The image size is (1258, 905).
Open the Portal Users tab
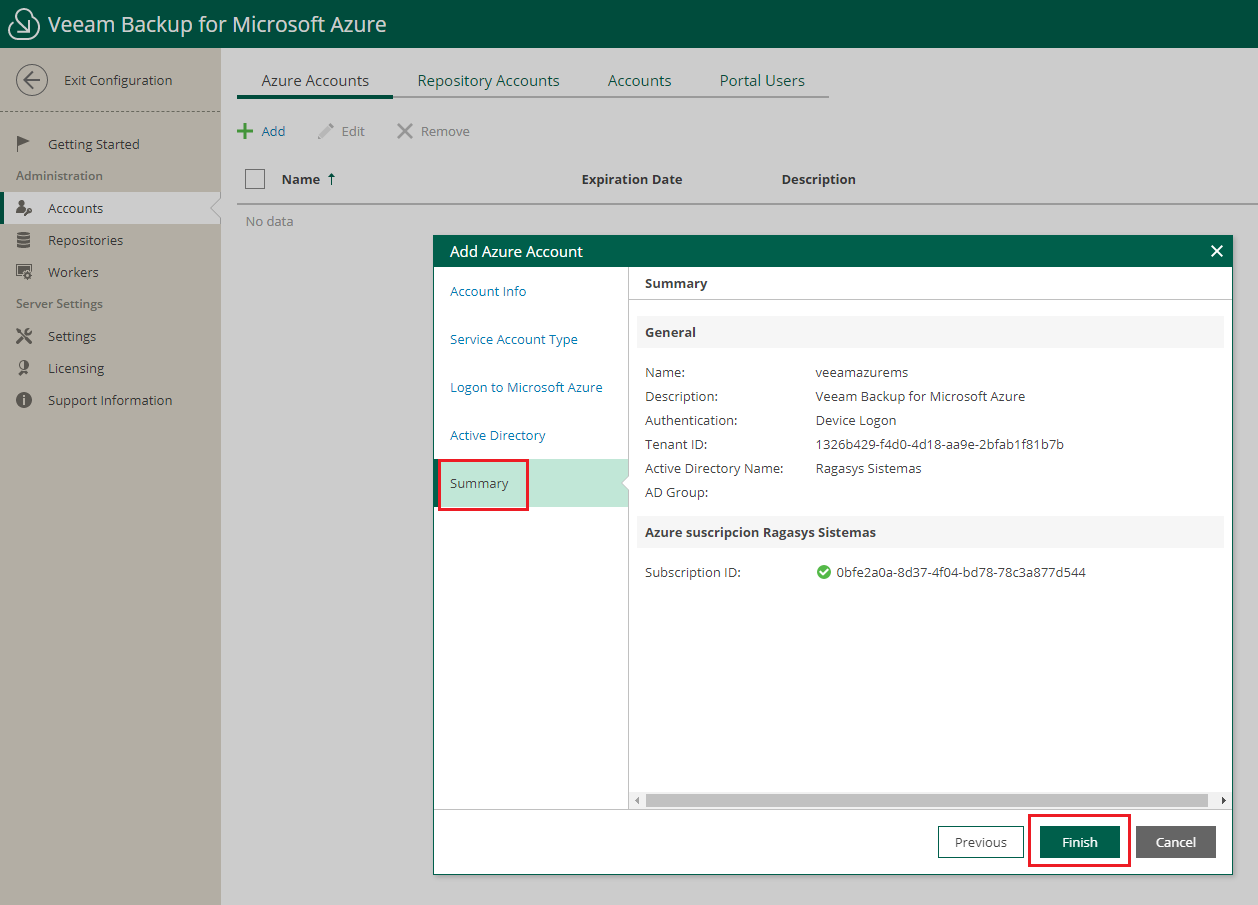[762, 80]
